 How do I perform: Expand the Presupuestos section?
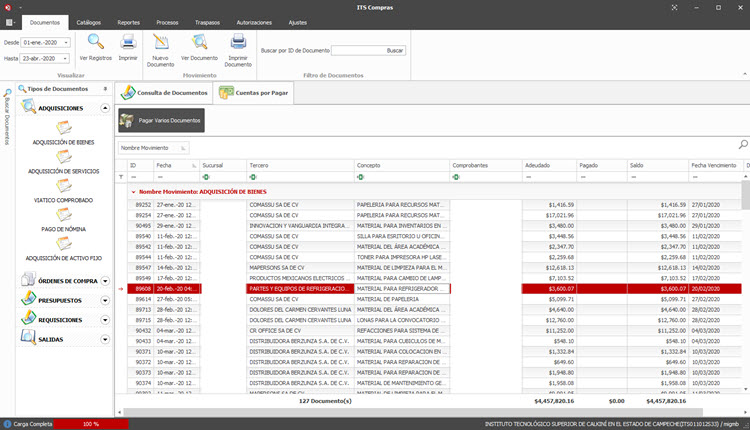[x=105, y=300]
